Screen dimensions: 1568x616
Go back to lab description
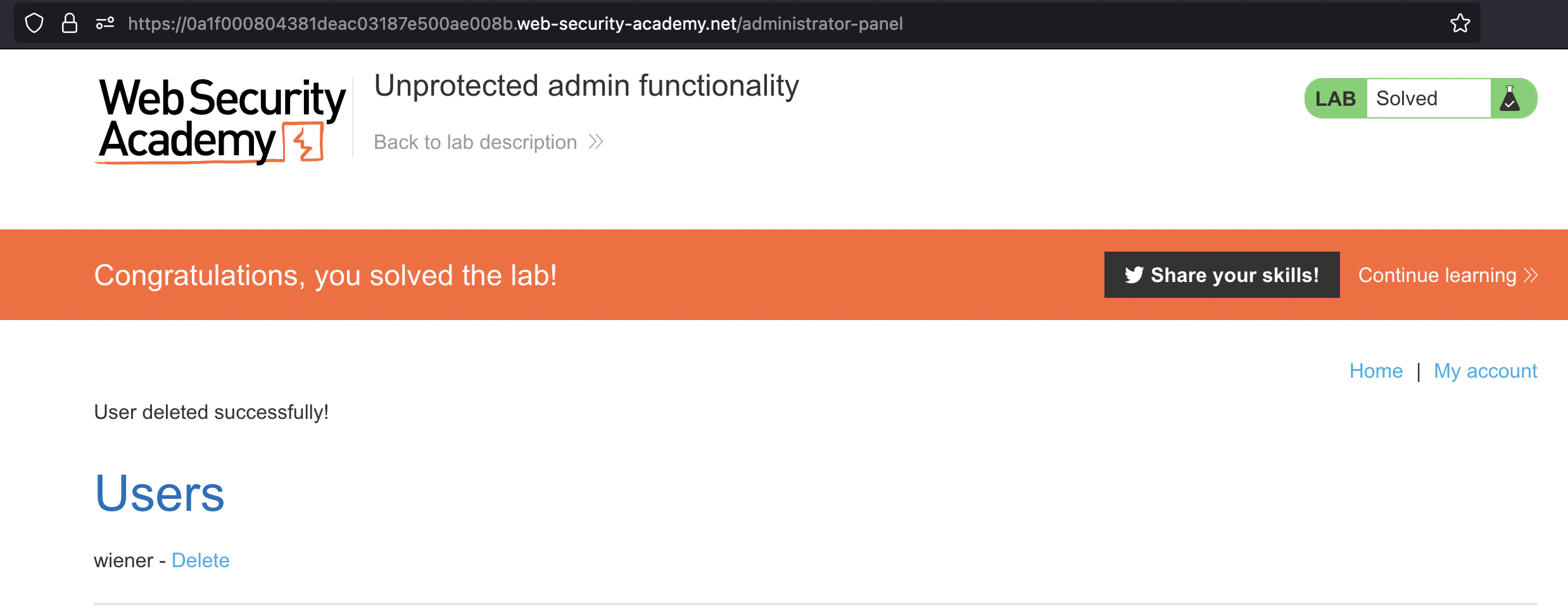tap(475, 142)
